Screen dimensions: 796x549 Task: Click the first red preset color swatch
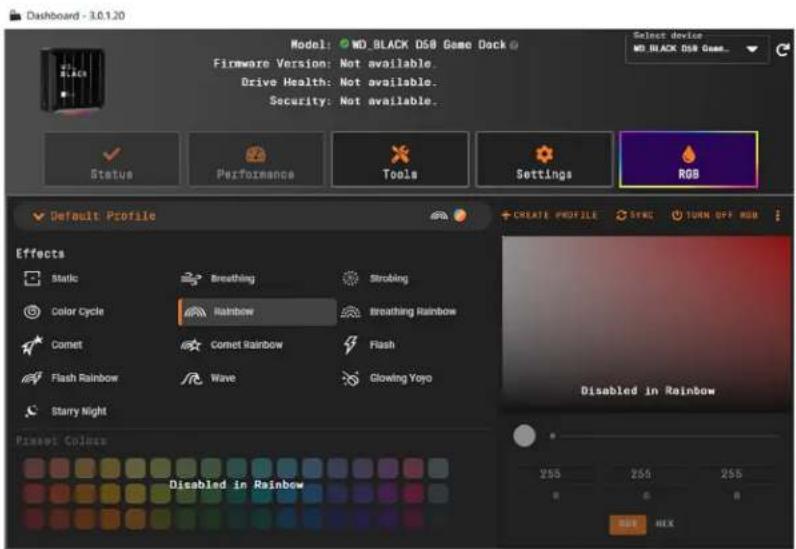(34, 468)
